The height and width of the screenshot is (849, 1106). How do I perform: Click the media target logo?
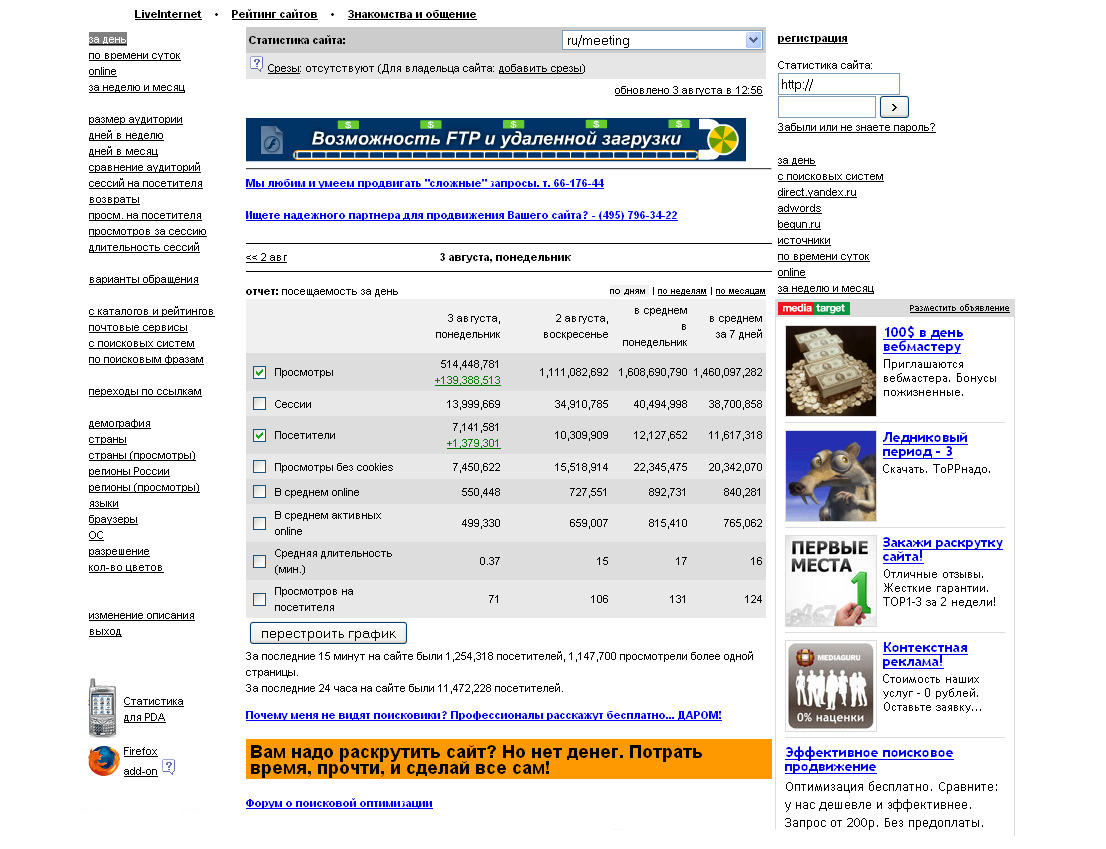point(813,308)
